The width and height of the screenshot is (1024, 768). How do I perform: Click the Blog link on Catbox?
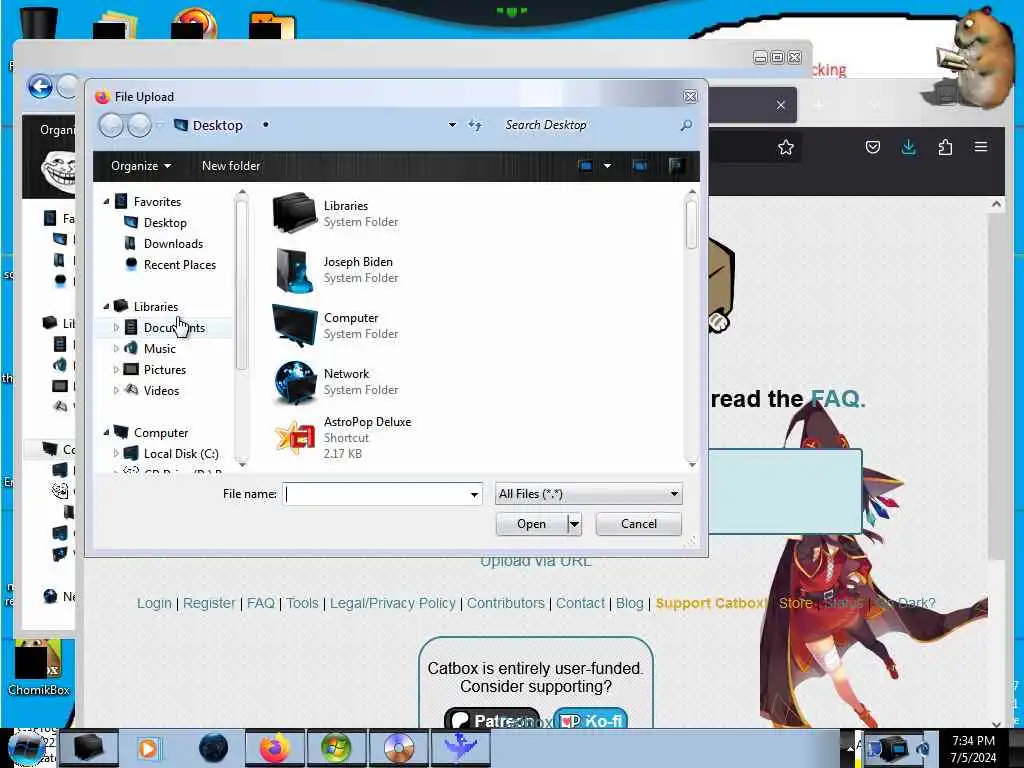(x=630, y=603)
